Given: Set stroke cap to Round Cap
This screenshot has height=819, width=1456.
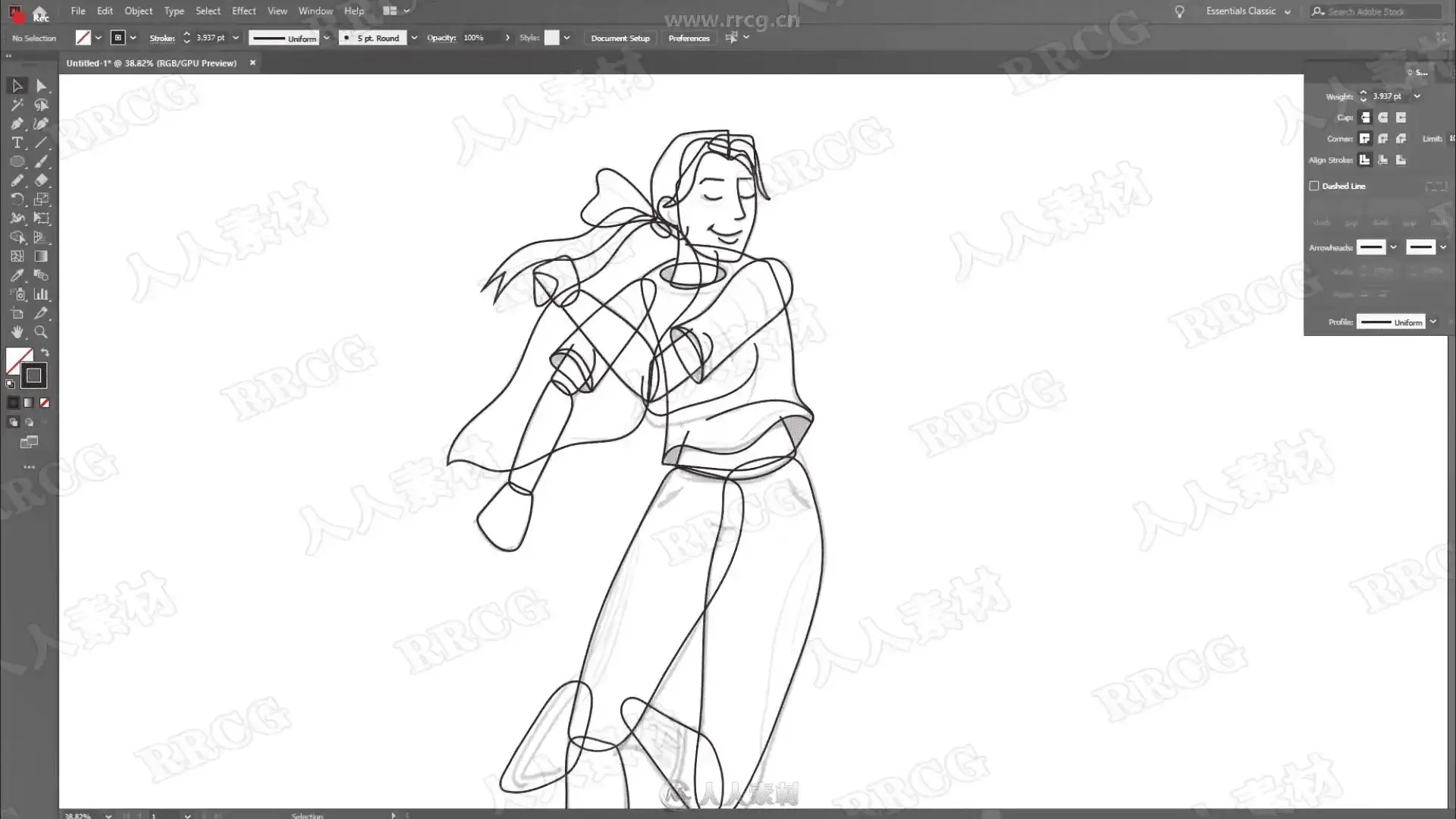Looking at the screenshot, I should 1382,118.
